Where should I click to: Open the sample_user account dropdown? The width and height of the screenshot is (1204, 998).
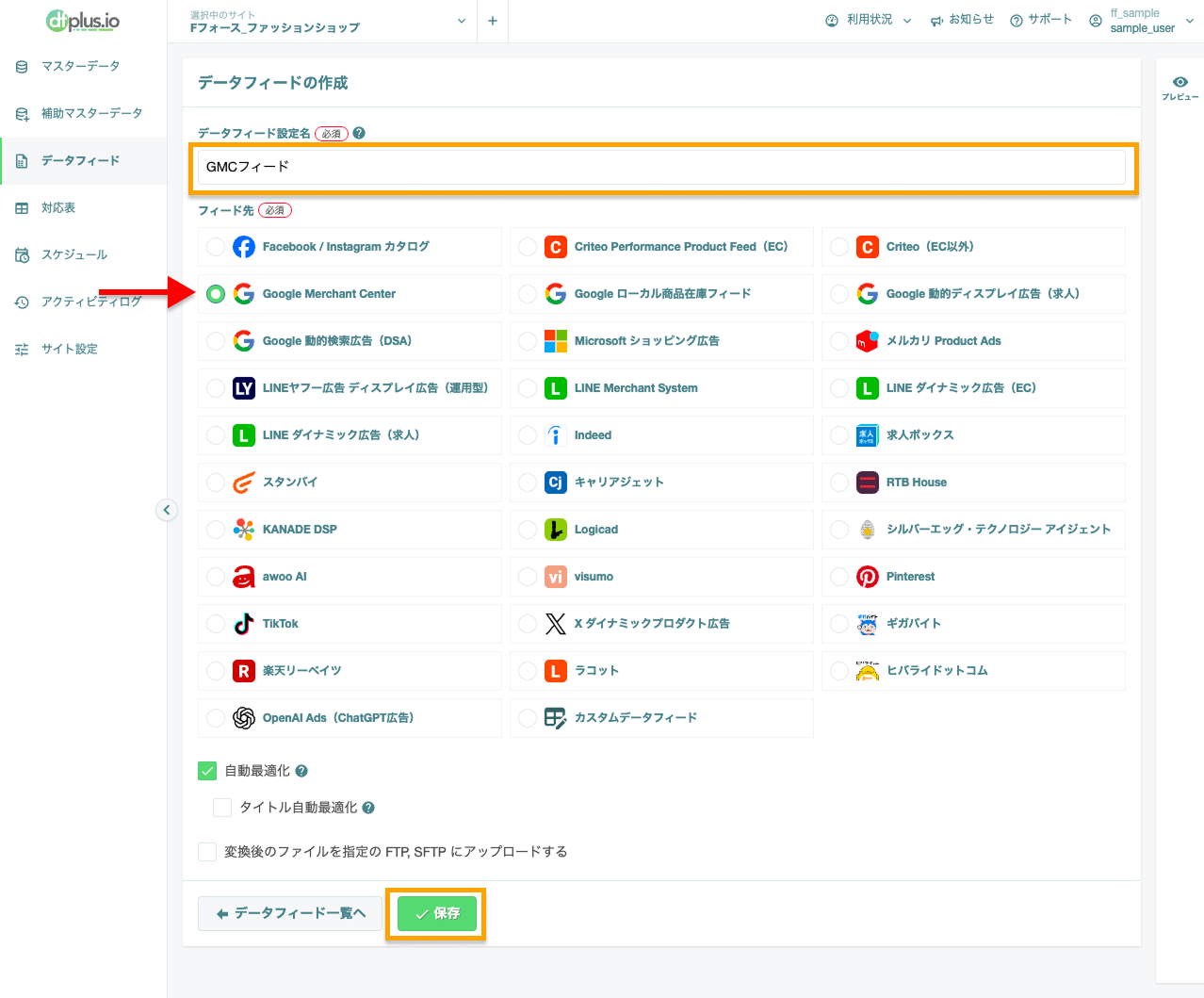[x=1141, y=21]
